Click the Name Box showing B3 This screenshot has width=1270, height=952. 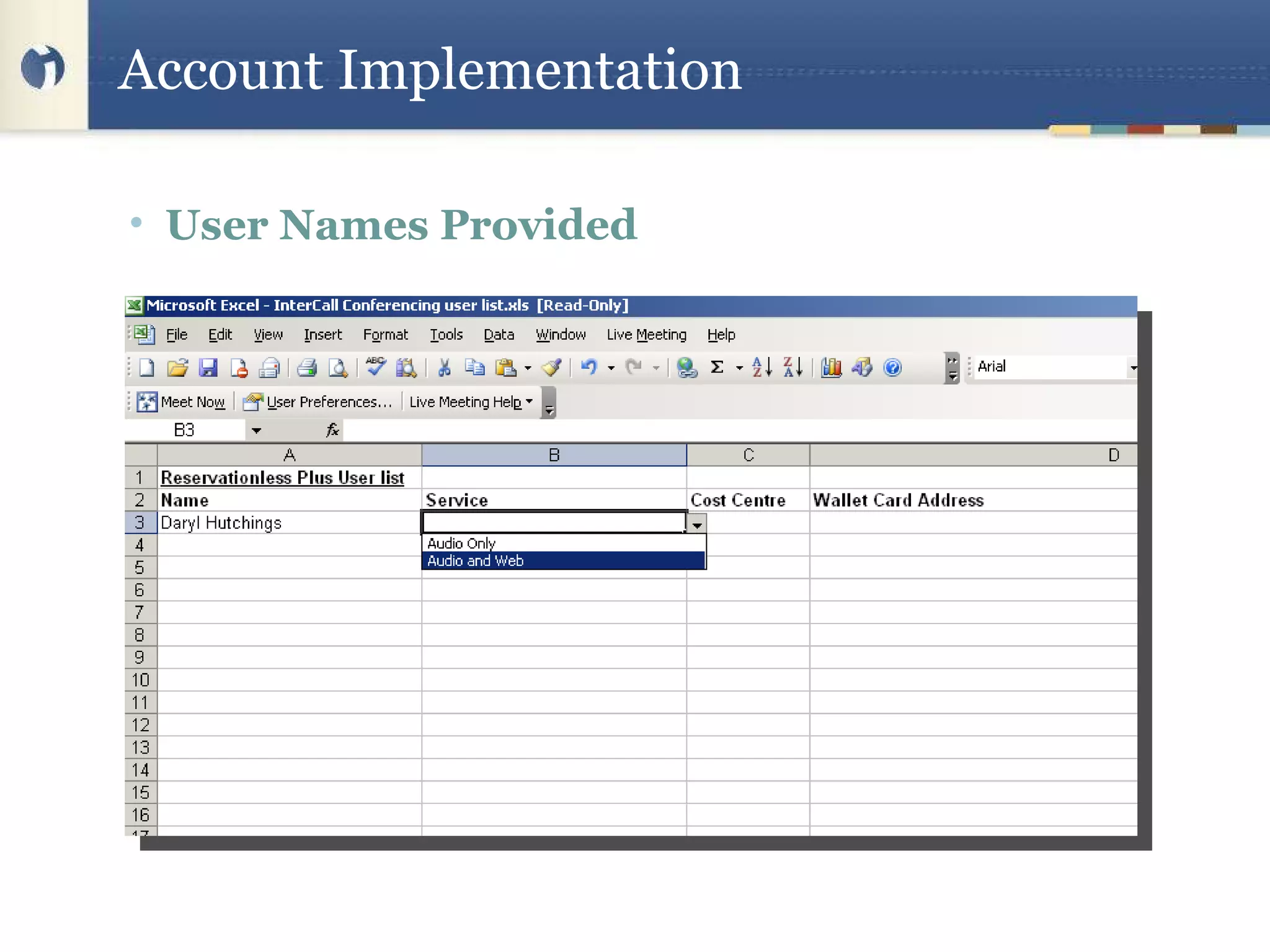(x=185, y=430)
